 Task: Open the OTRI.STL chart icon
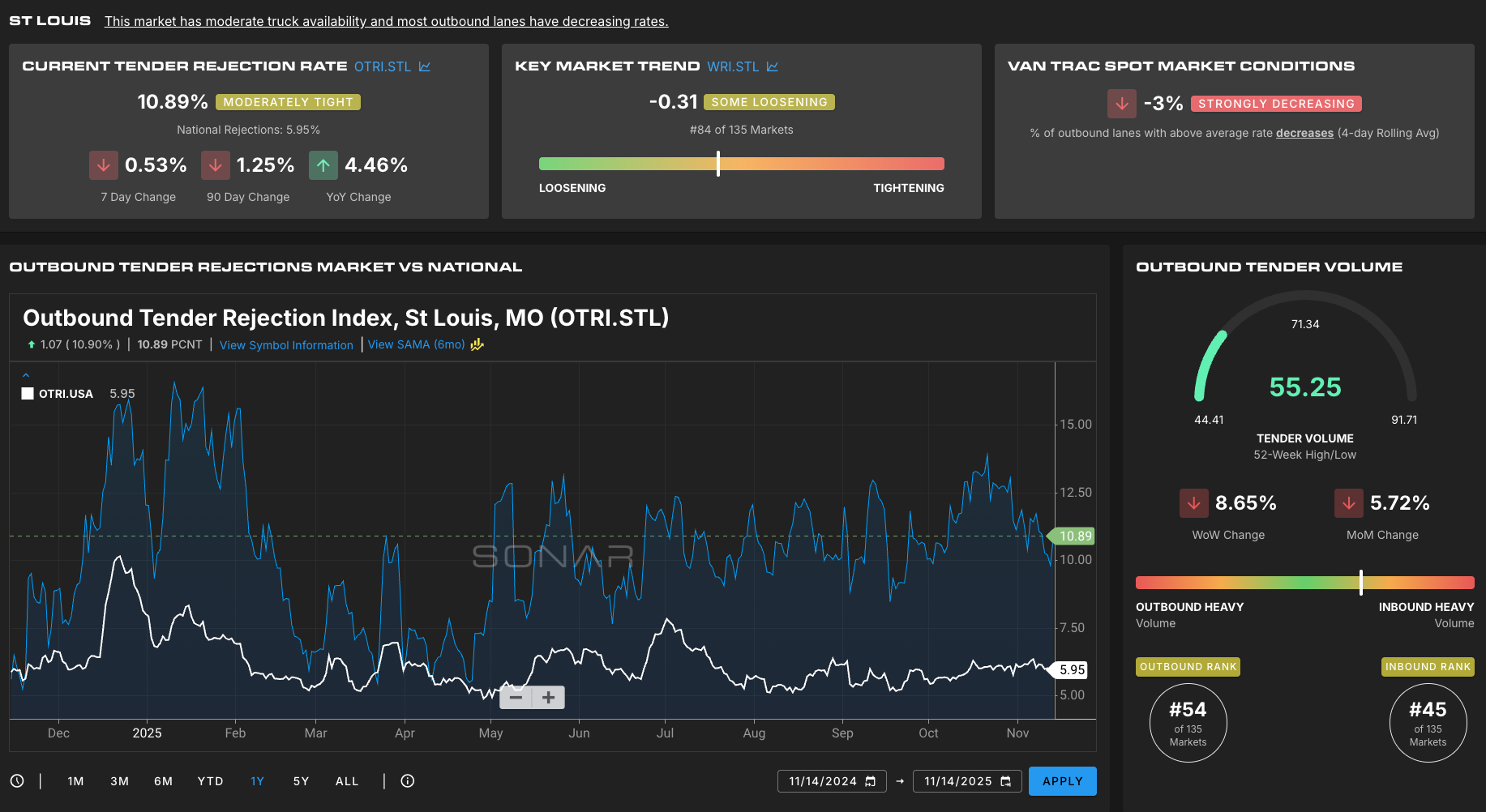coord(425,66)
